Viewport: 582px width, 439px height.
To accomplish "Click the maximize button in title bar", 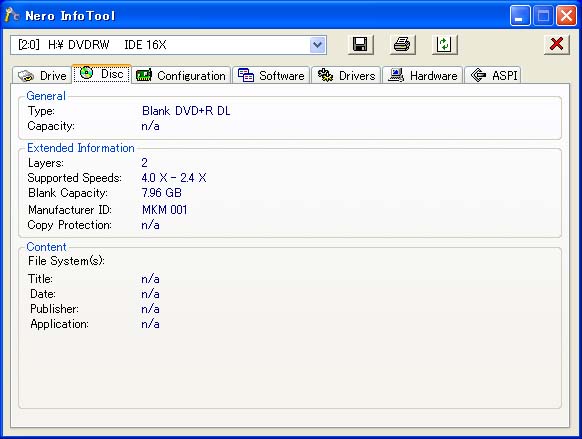I will pos(543,16).
